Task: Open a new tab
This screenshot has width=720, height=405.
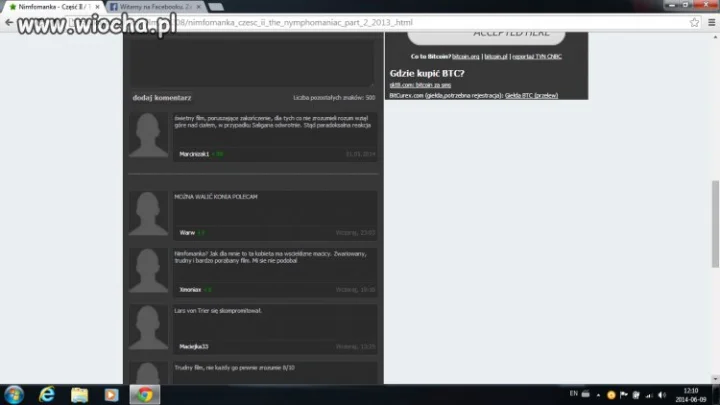Action: coord(215,7)
